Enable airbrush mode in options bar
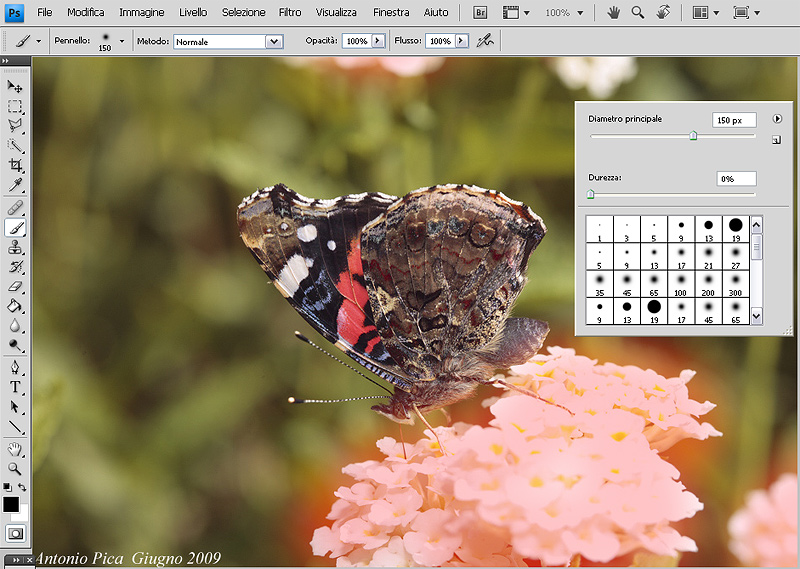 click(485, 41)
